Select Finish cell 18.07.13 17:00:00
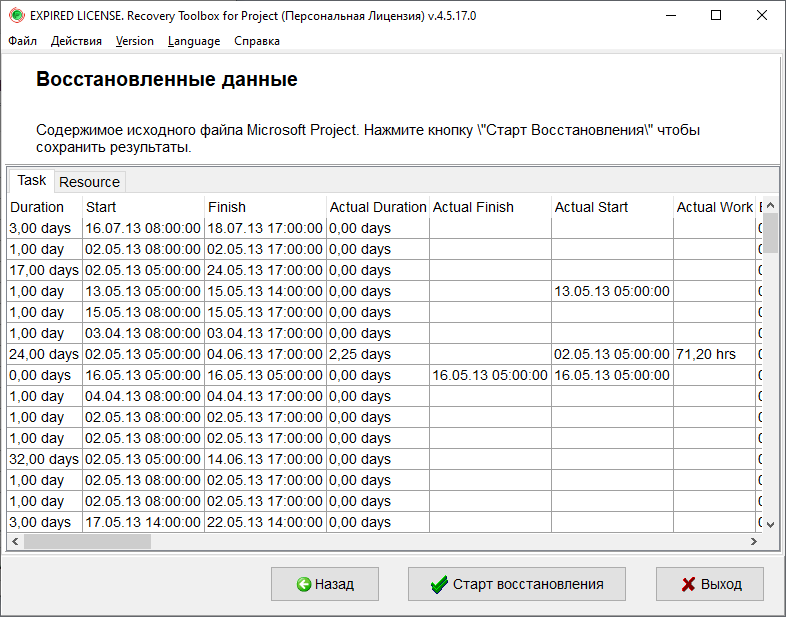Viewport: 786px width, 617px height. tap(266, 228)
